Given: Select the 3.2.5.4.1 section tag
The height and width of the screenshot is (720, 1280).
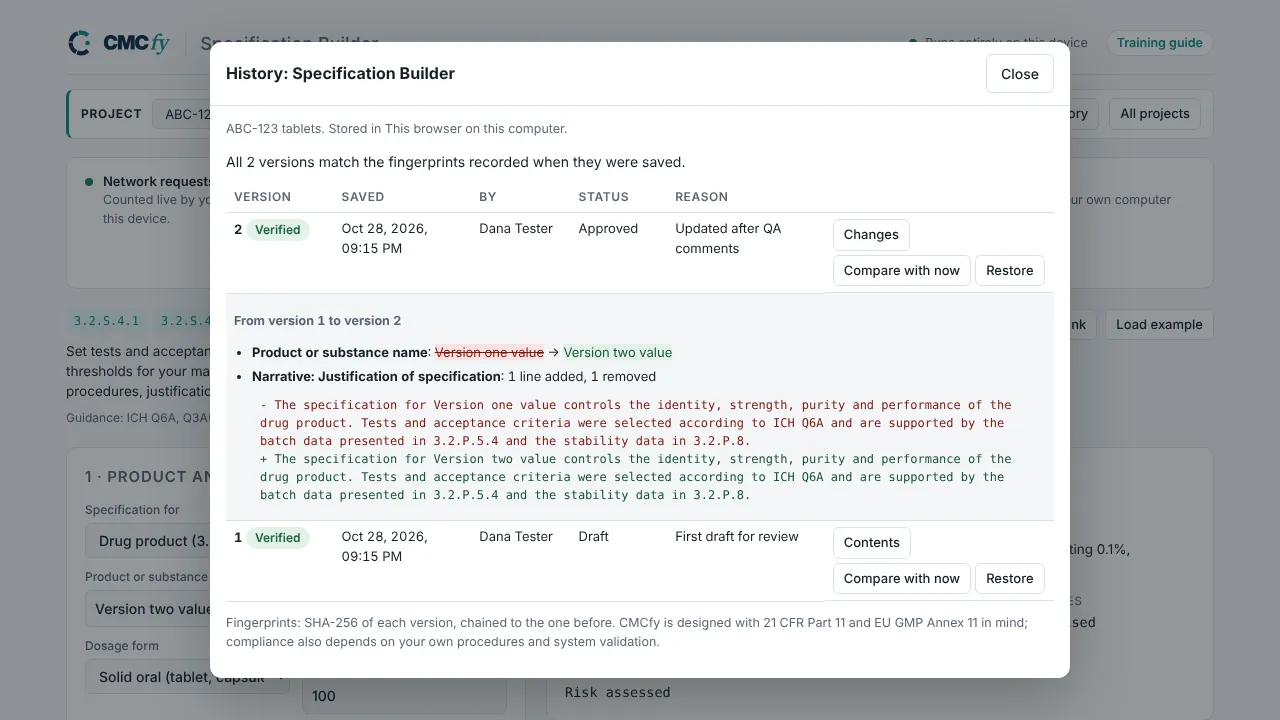Looking at the screenshot, I should [x=106, y=321].
